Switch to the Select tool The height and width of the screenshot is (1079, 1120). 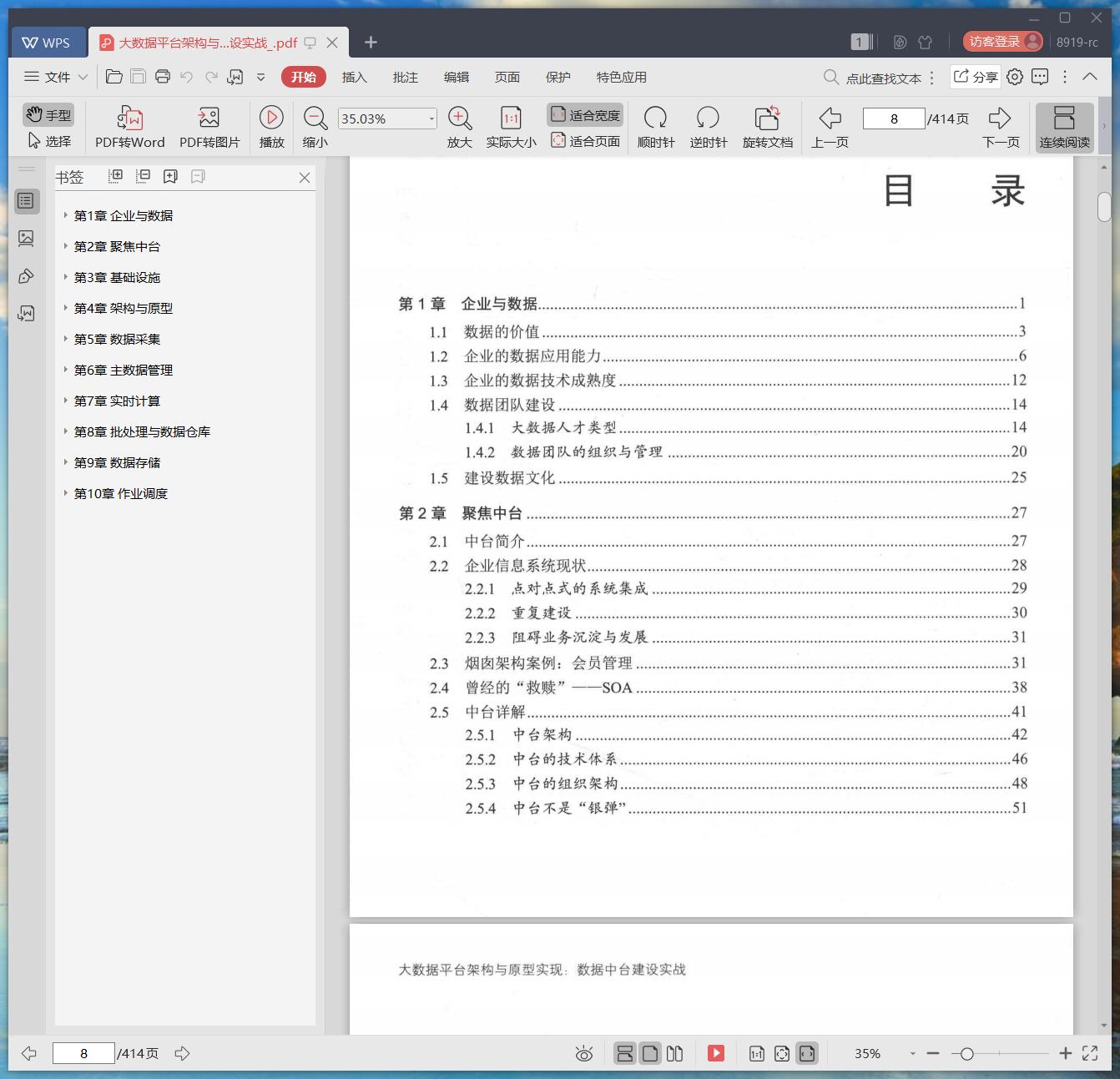49,141
